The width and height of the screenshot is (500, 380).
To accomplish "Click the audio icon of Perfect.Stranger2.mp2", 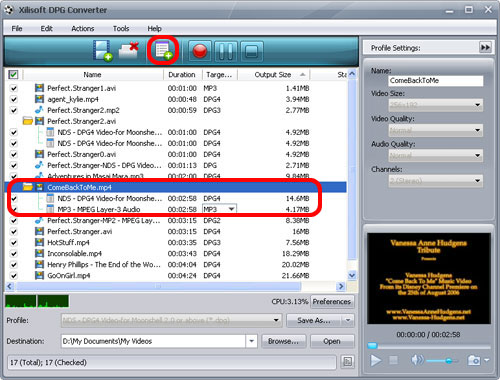I will click(x=39, y=110).
